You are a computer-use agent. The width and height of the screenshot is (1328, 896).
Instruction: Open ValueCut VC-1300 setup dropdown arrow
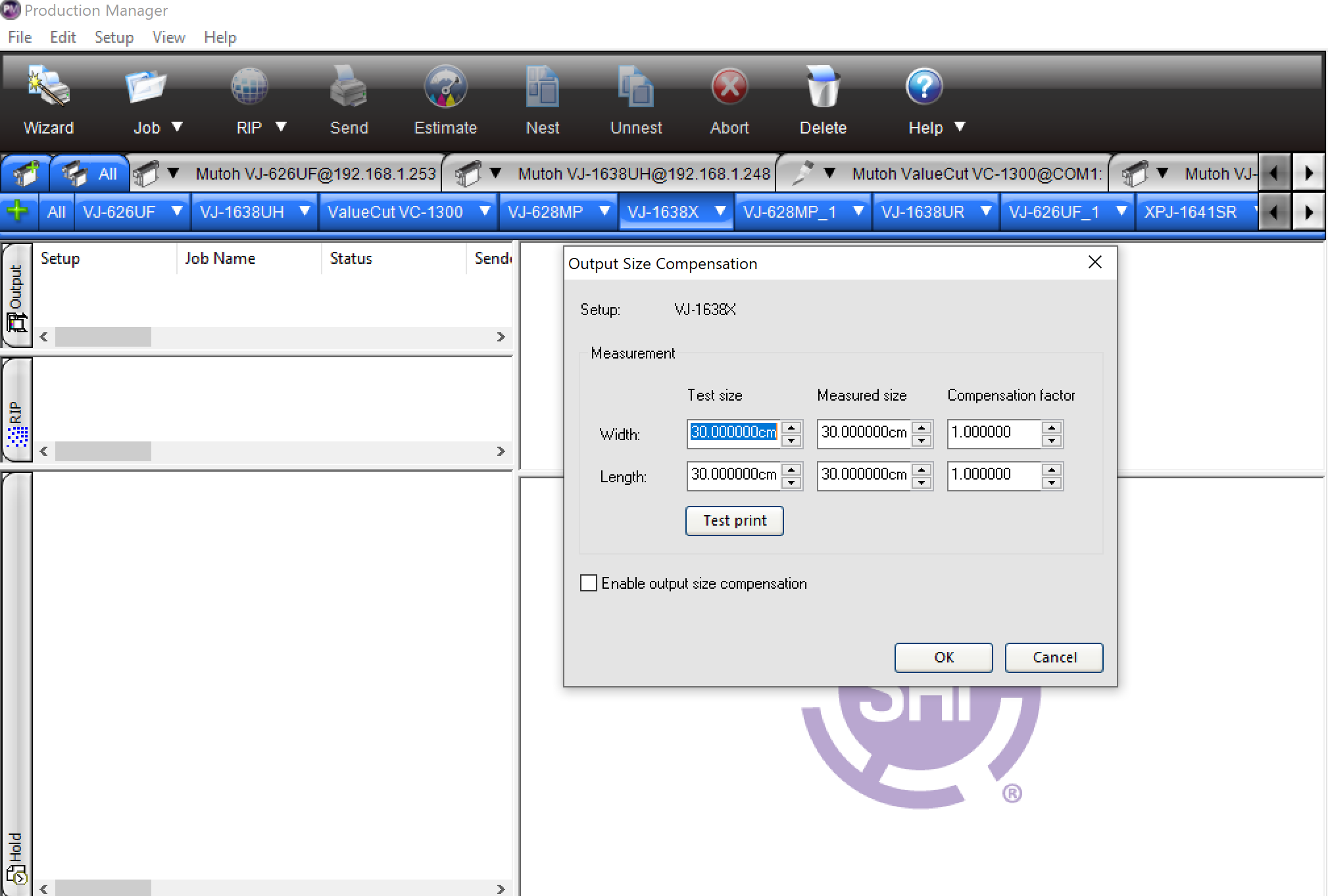pos(485,211)
